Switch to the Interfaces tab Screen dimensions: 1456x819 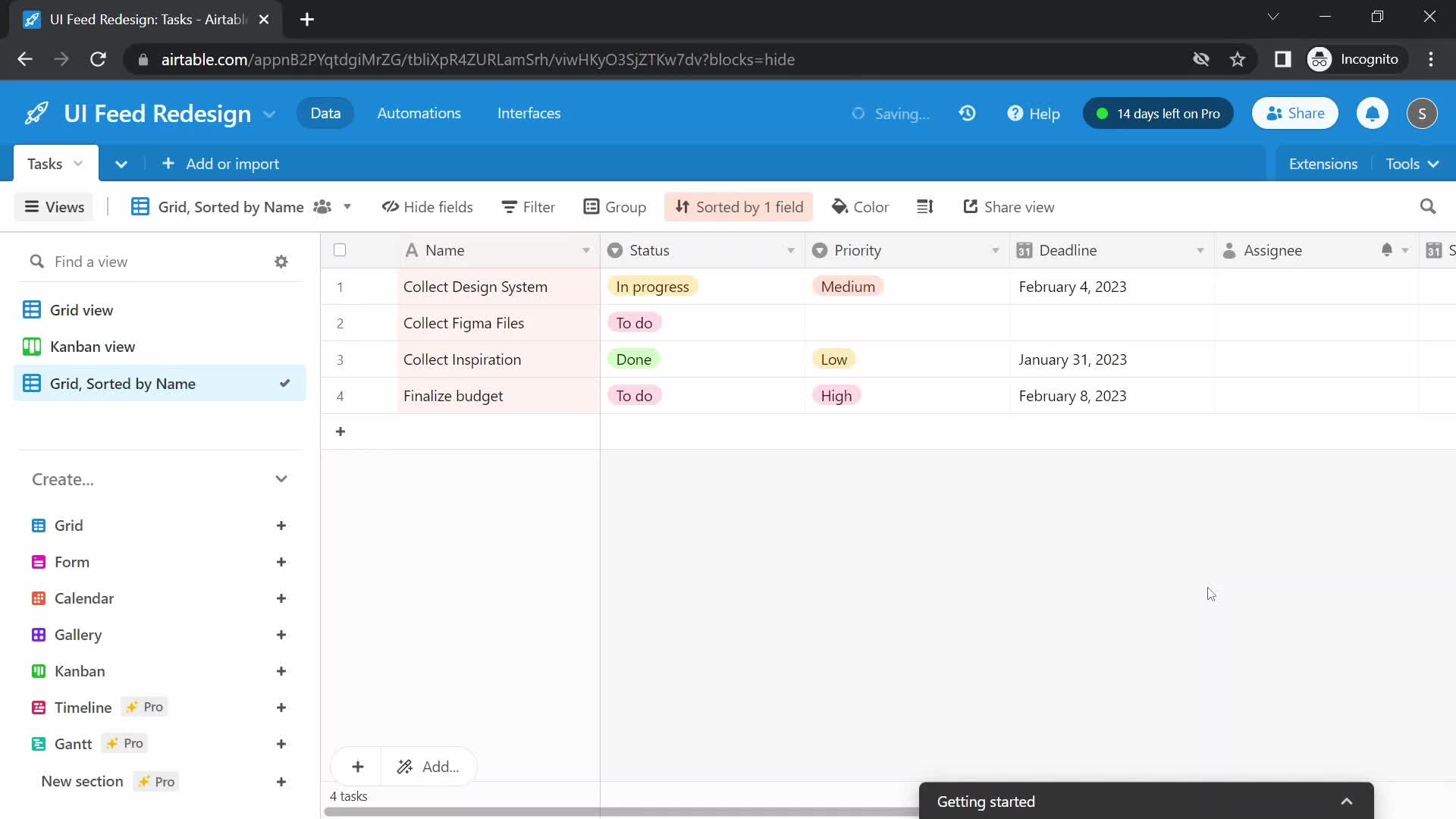pos(529,113)
